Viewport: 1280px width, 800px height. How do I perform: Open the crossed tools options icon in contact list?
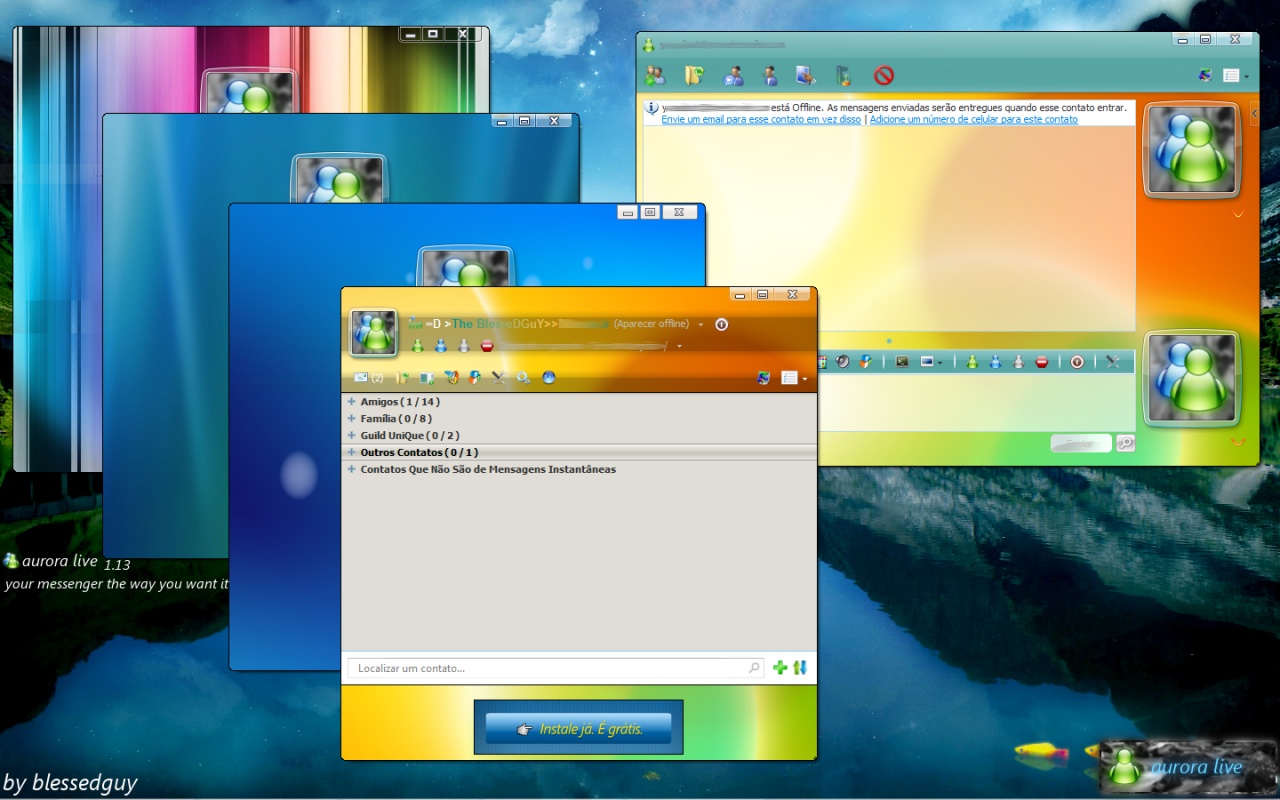point(498,377)
